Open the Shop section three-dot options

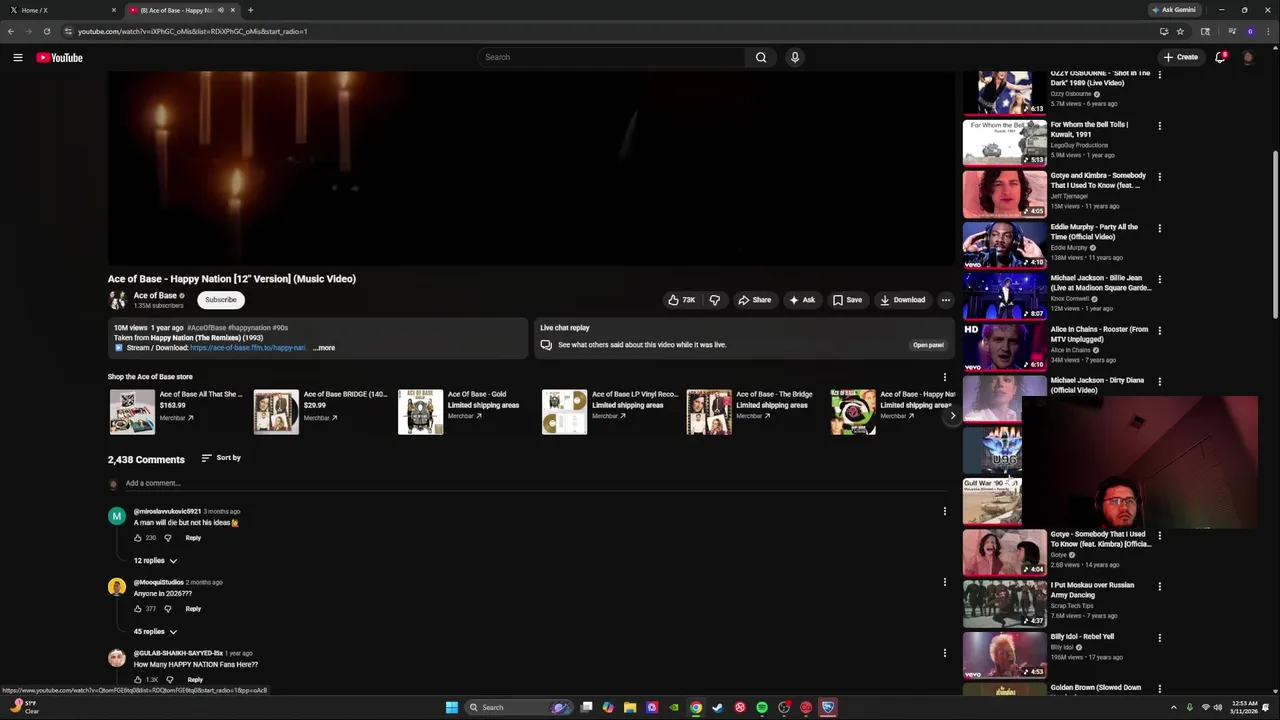click(944, 378)
